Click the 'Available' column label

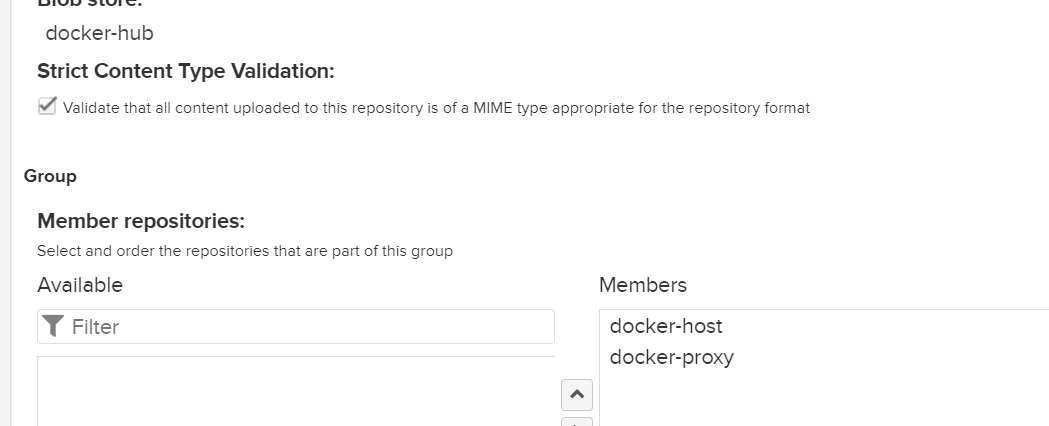pos(80,285)
